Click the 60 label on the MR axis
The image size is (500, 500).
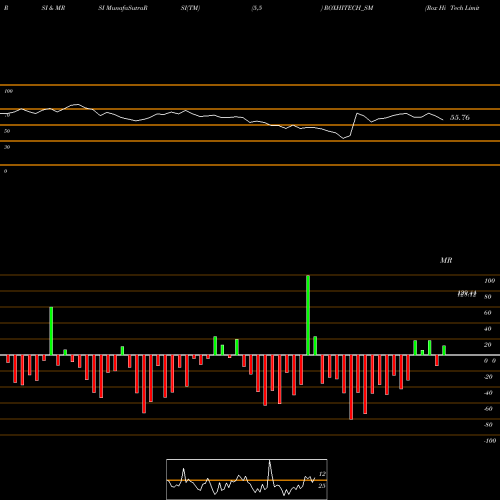pos(487,313)
